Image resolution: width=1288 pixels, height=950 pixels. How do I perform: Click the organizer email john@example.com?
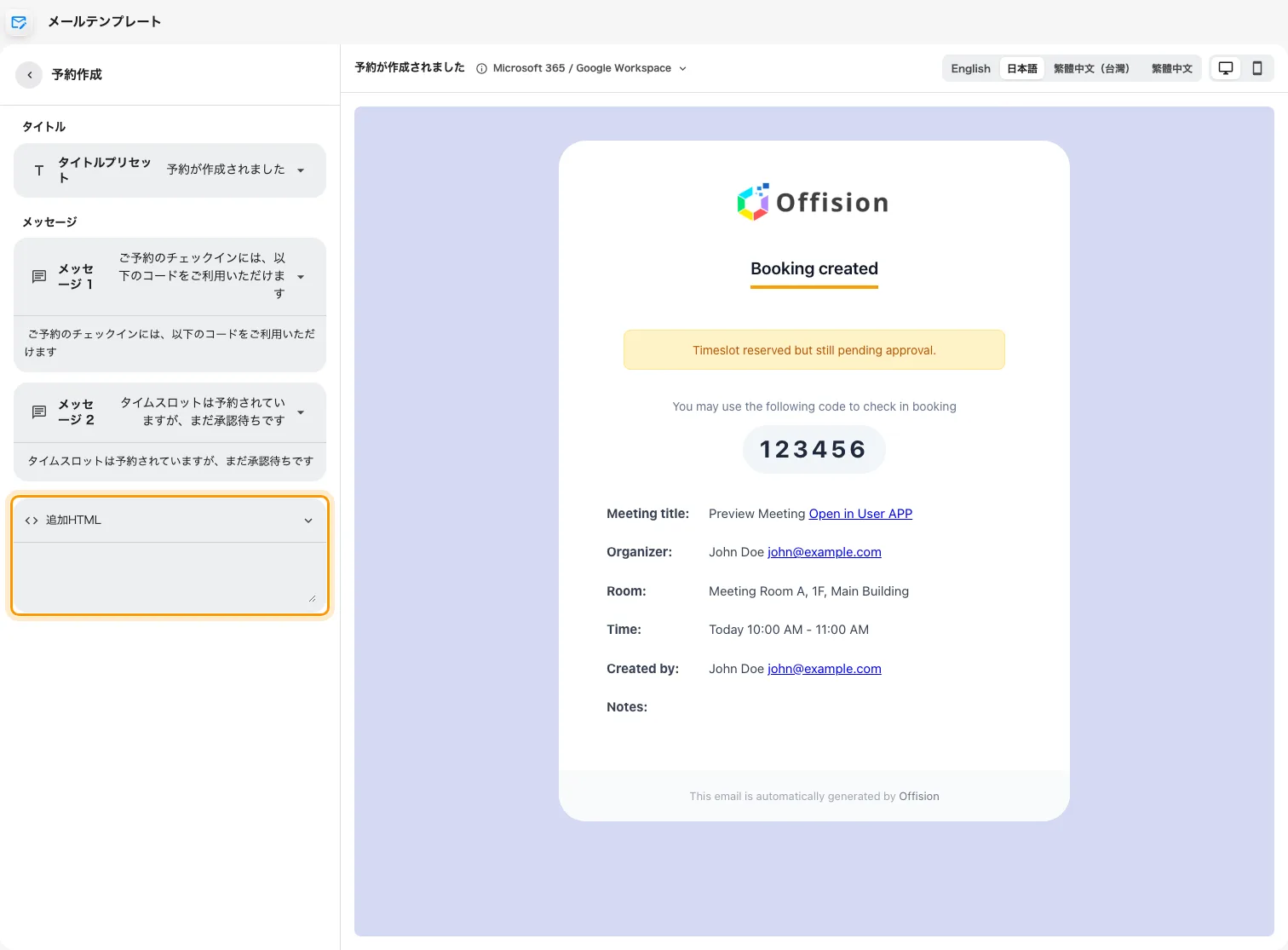pyautogui.click(x=825, y=552)
